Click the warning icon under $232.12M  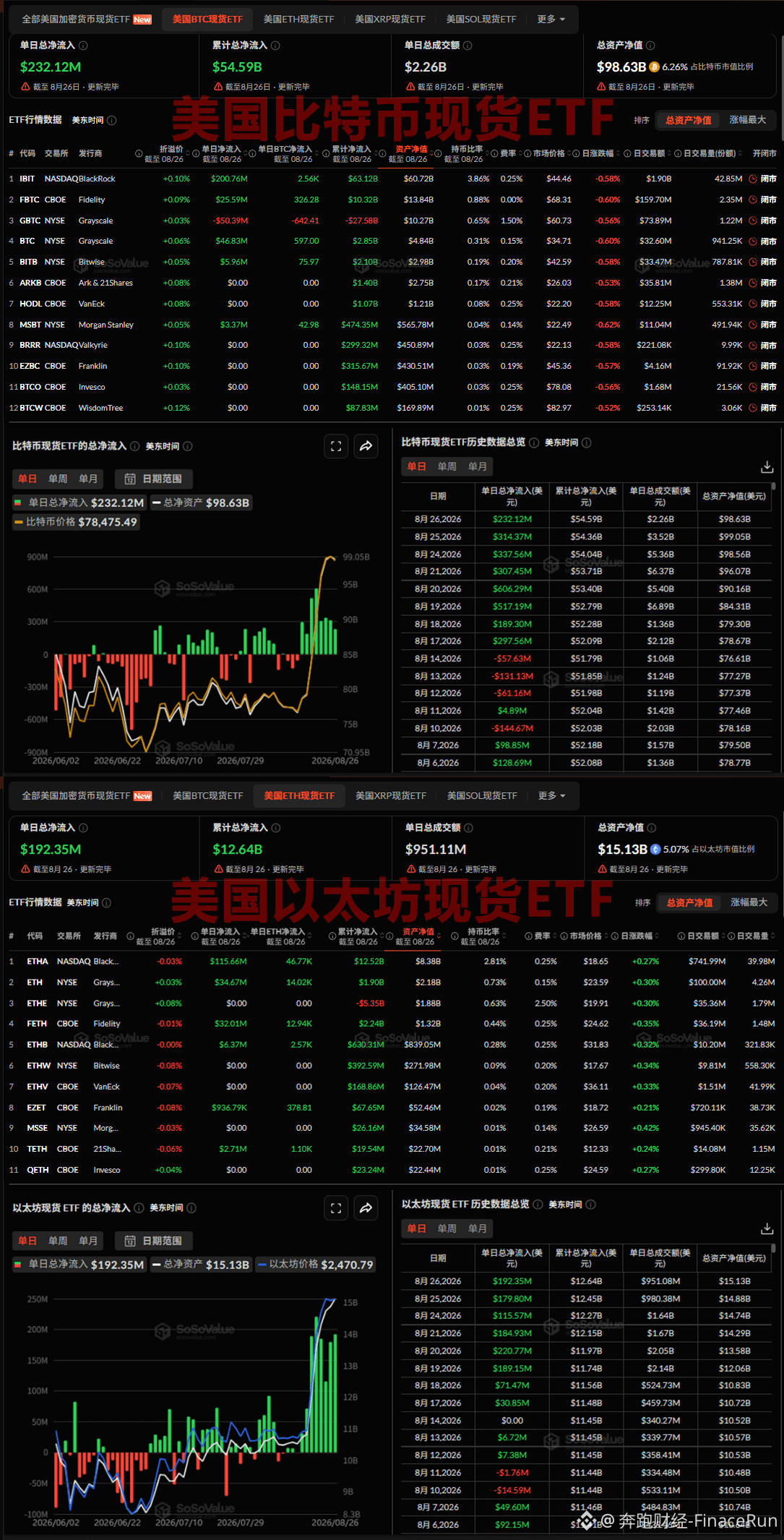[25, 87]
